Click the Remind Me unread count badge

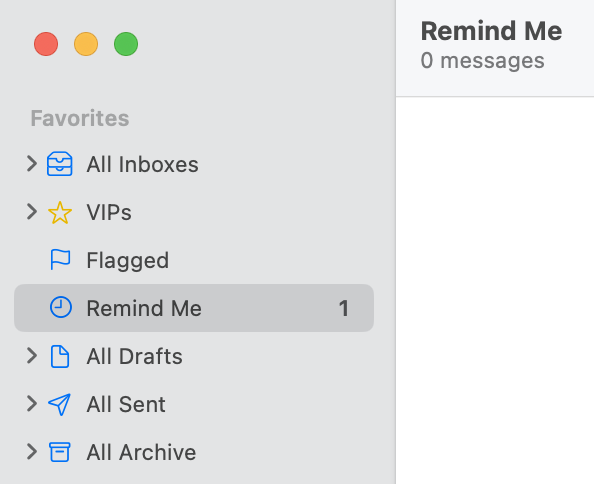tap(344, 308)
